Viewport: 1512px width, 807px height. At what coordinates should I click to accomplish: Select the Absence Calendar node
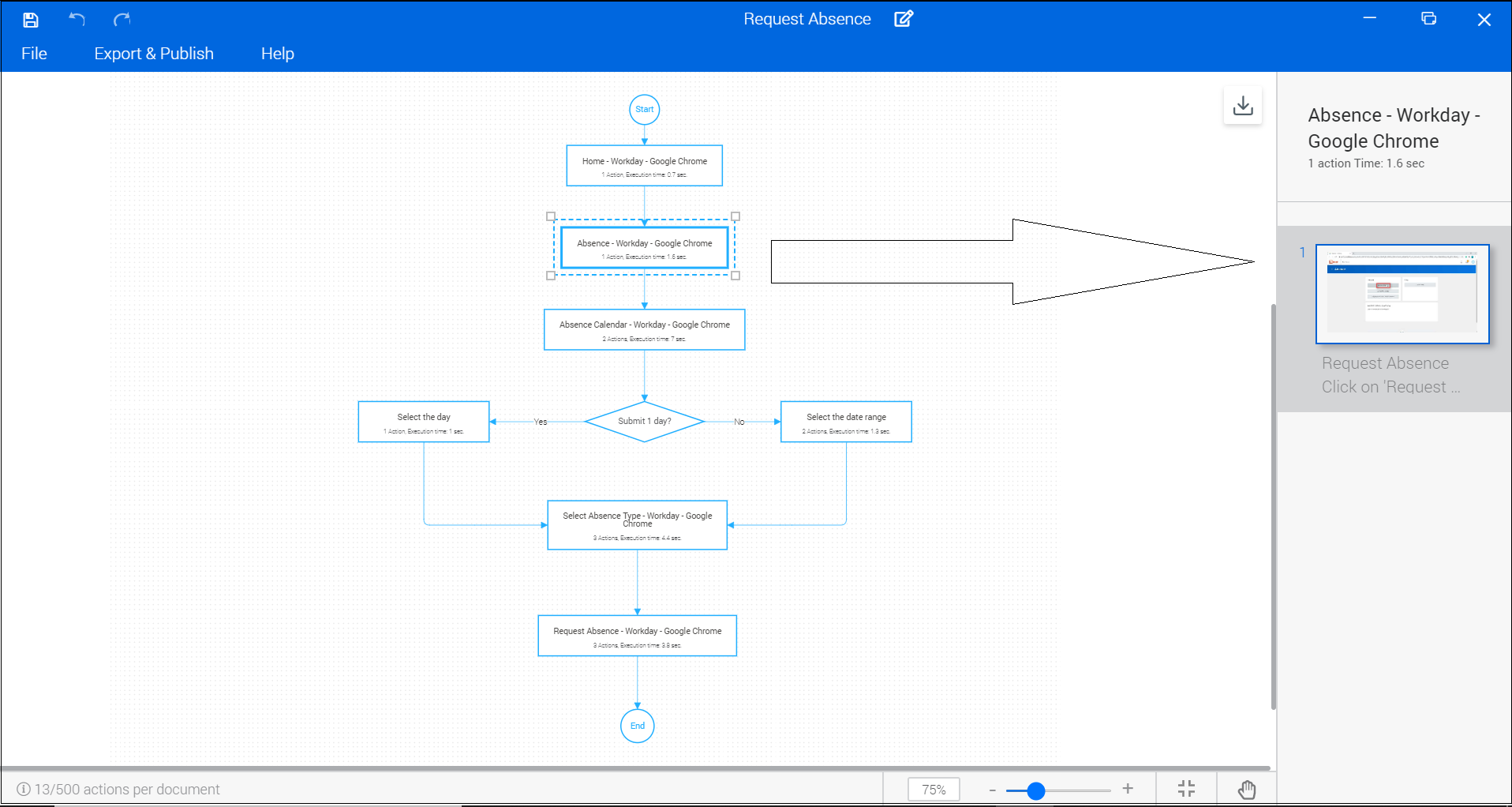pyautogui.click(x=644, y=329)
